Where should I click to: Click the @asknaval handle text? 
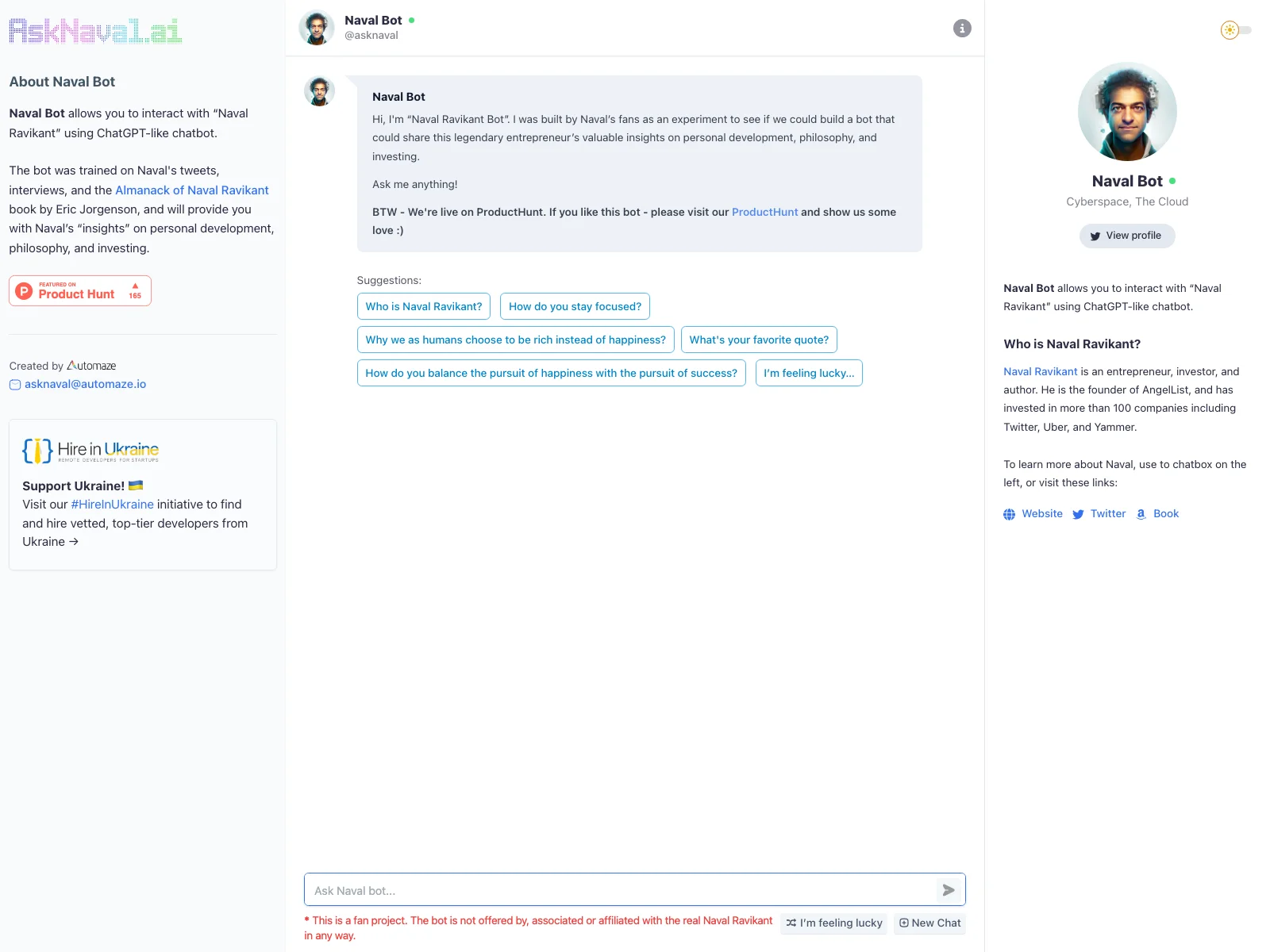(371, 36)
